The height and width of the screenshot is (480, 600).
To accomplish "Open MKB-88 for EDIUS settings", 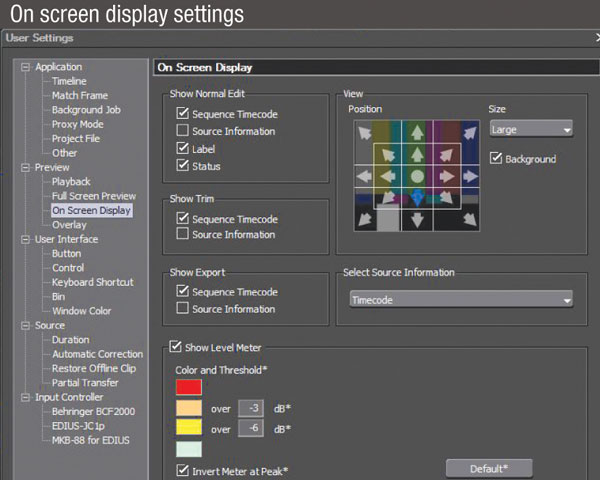I will click(91, 440).
